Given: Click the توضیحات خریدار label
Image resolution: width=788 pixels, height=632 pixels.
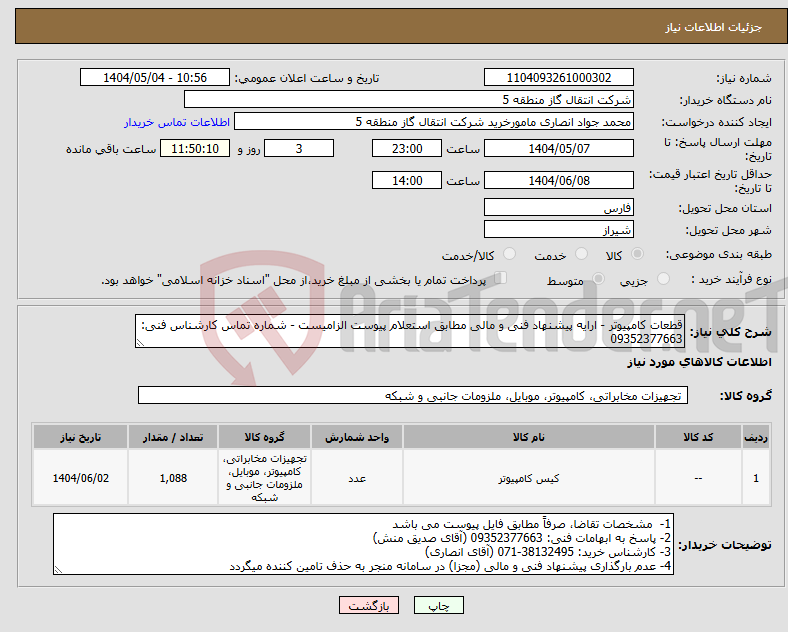Looking at the screenshot, I should pos(725,545).
